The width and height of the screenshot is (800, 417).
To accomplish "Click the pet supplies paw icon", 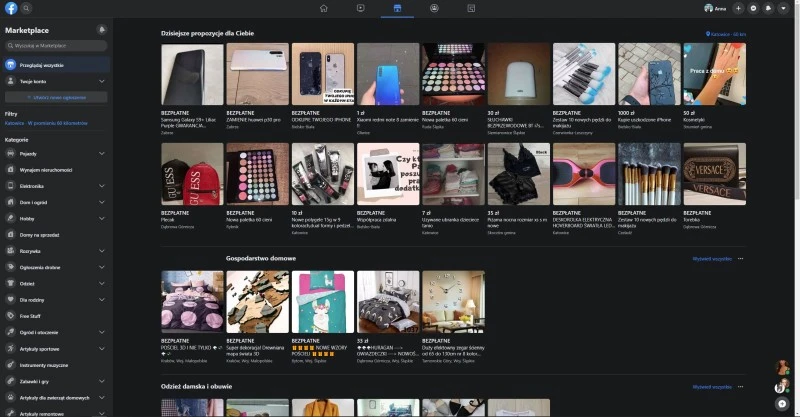I will (x=10, y=397).
